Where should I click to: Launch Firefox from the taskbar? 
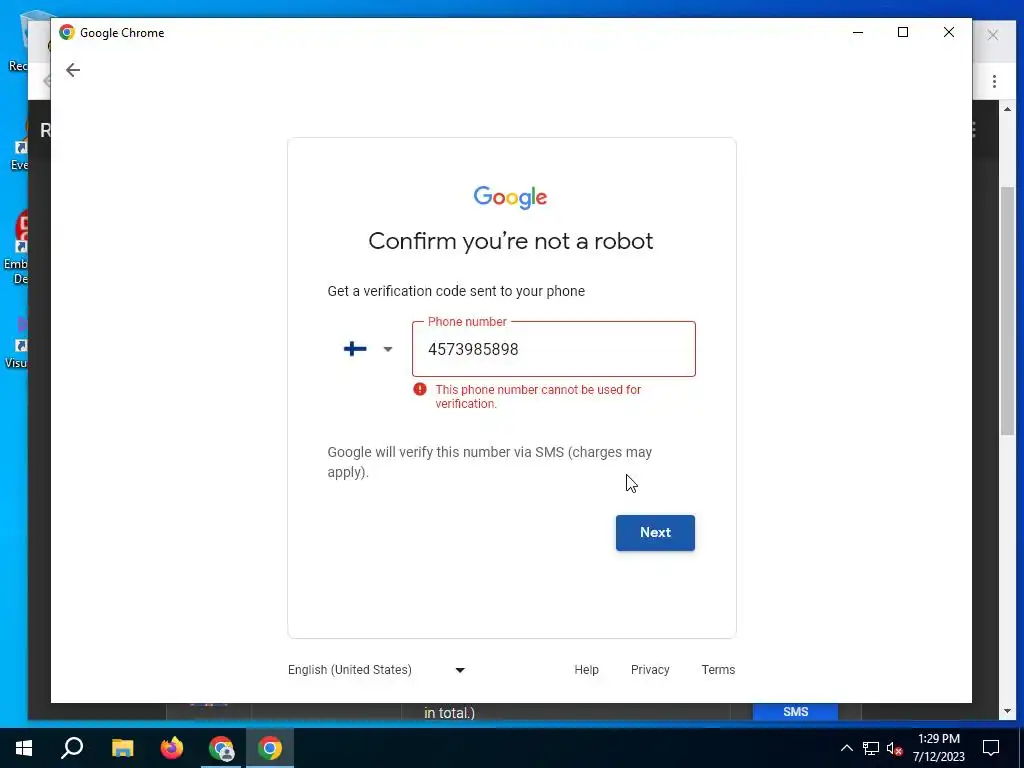tap(172, 748)
